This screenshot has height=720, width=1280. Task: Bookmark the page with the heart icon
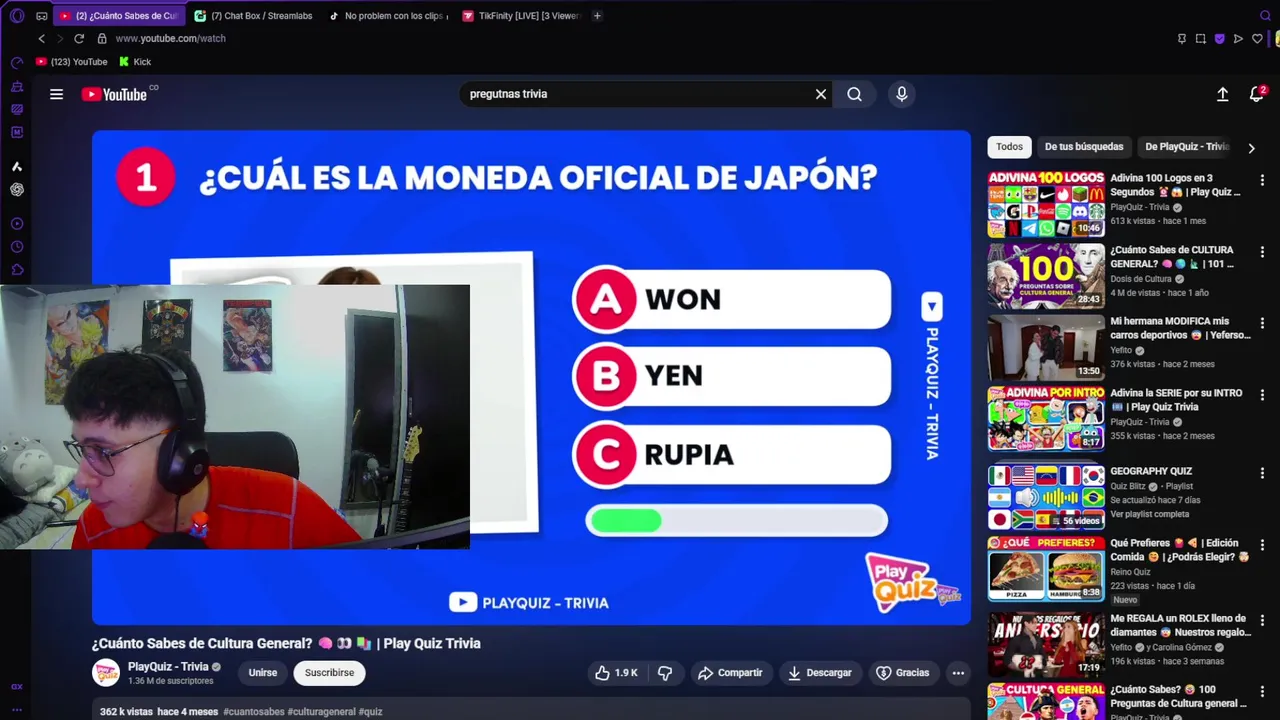point(1257,39)
